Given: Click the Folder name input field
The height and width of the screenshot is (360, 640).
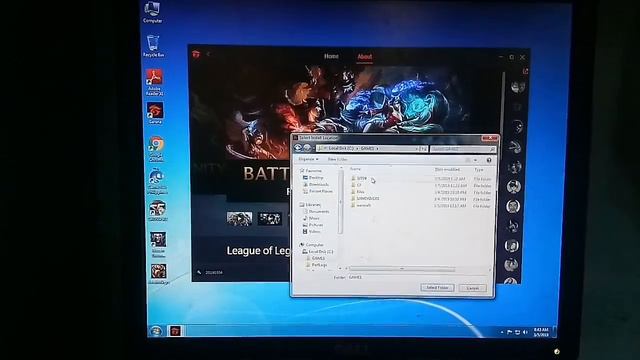Looking at the screenshot, I should coord(417,277).
